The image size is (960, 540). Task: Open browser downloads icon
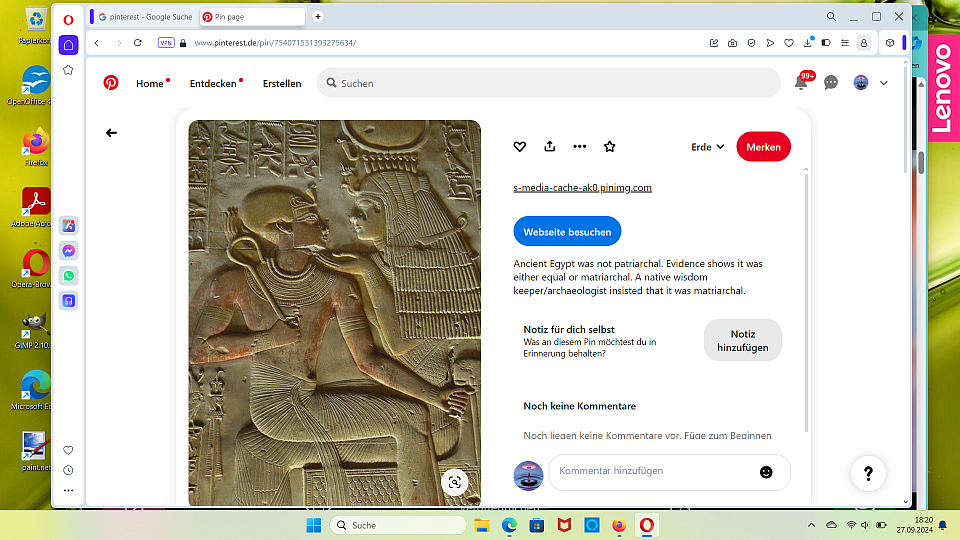[x=808, y=42]
